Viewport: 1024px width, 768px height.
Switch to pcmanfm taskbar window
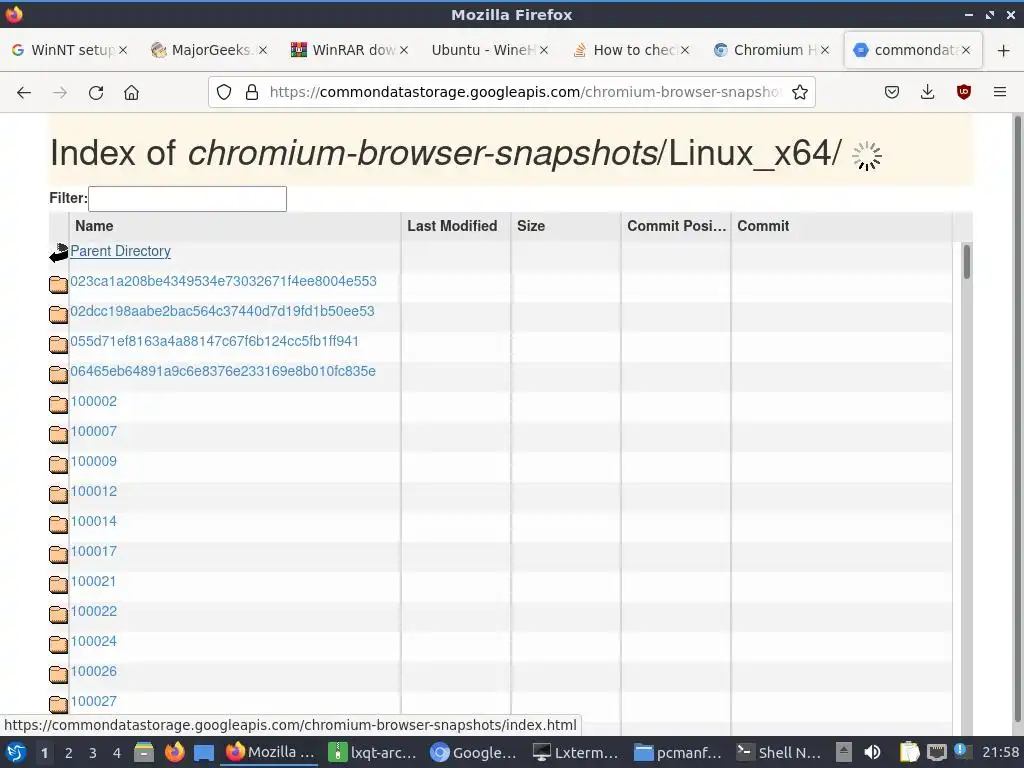pyautogui.click(x=678, y=752)
